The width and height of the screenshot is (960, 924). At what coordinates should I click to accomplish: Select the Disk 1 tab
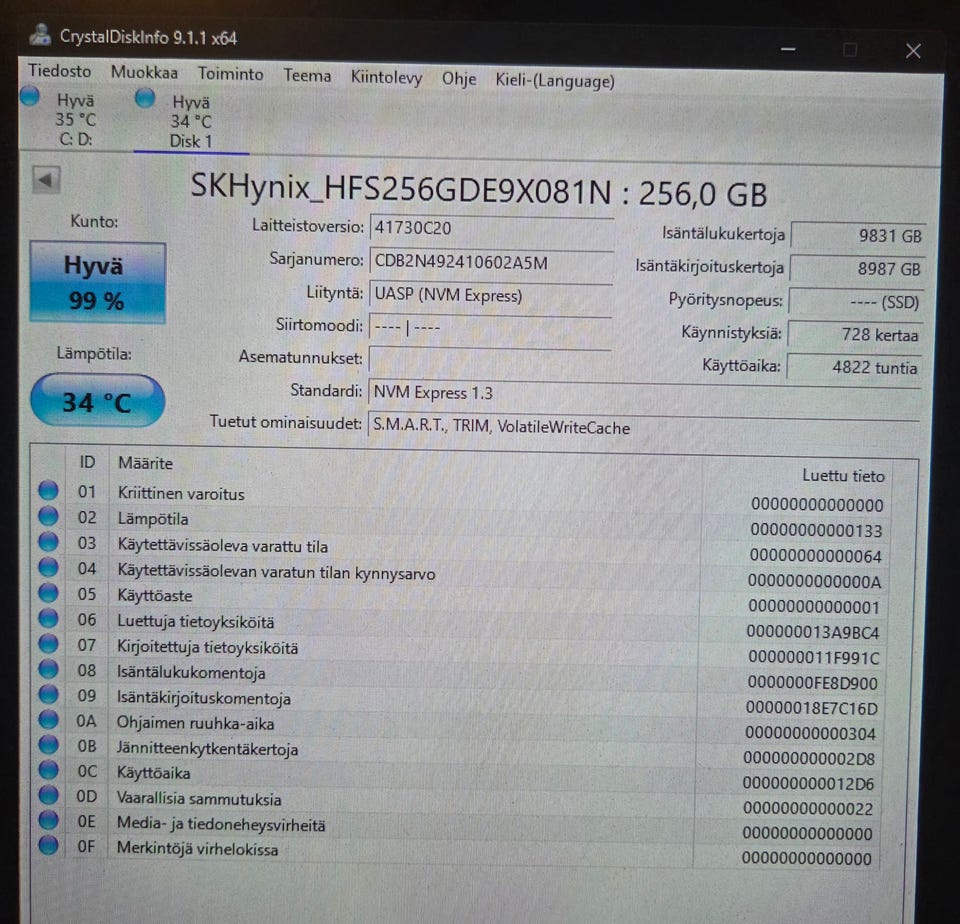pos(191,121)
